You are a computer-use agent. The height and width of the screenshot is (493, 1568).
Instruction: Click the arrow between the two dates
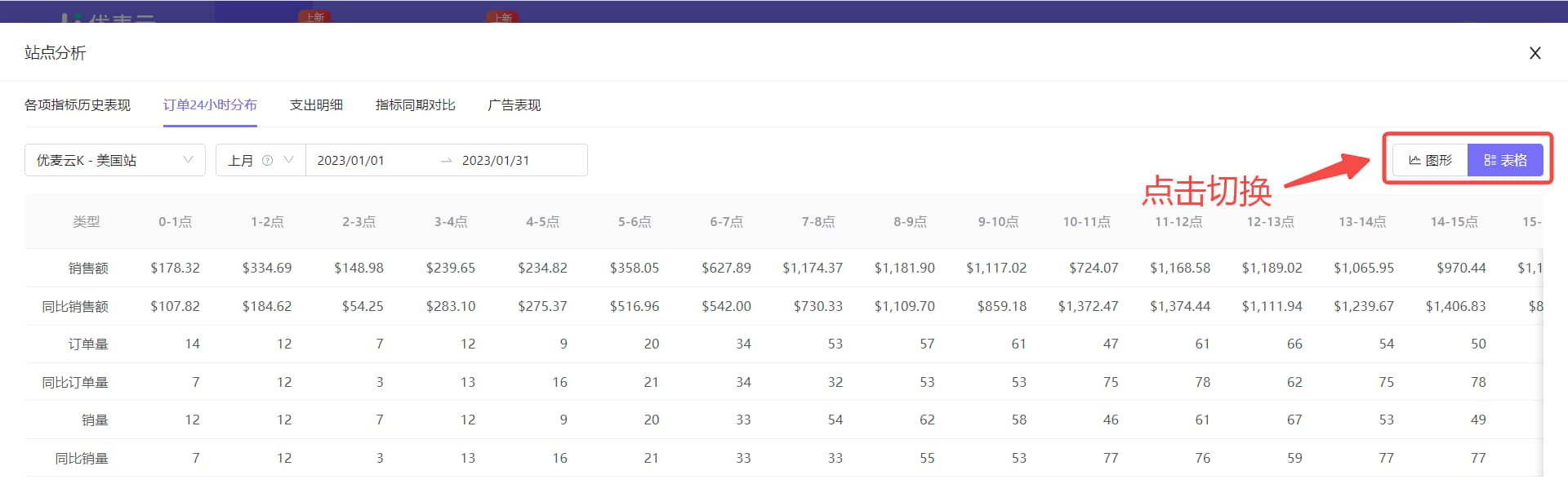click(x=446, y=161)
